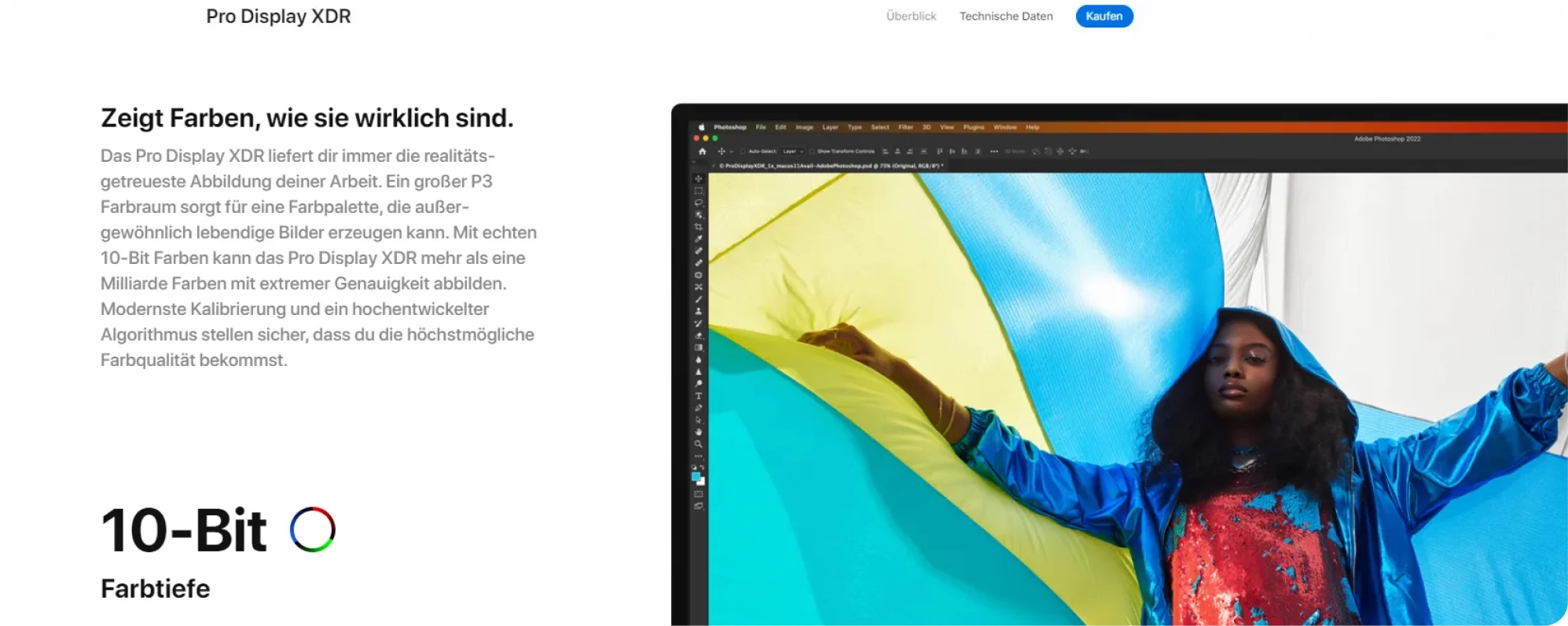This screenshot has height=626, width=1568.
Task: Click the colored ring icon beside 10-Bit
Action: (313, 529)
